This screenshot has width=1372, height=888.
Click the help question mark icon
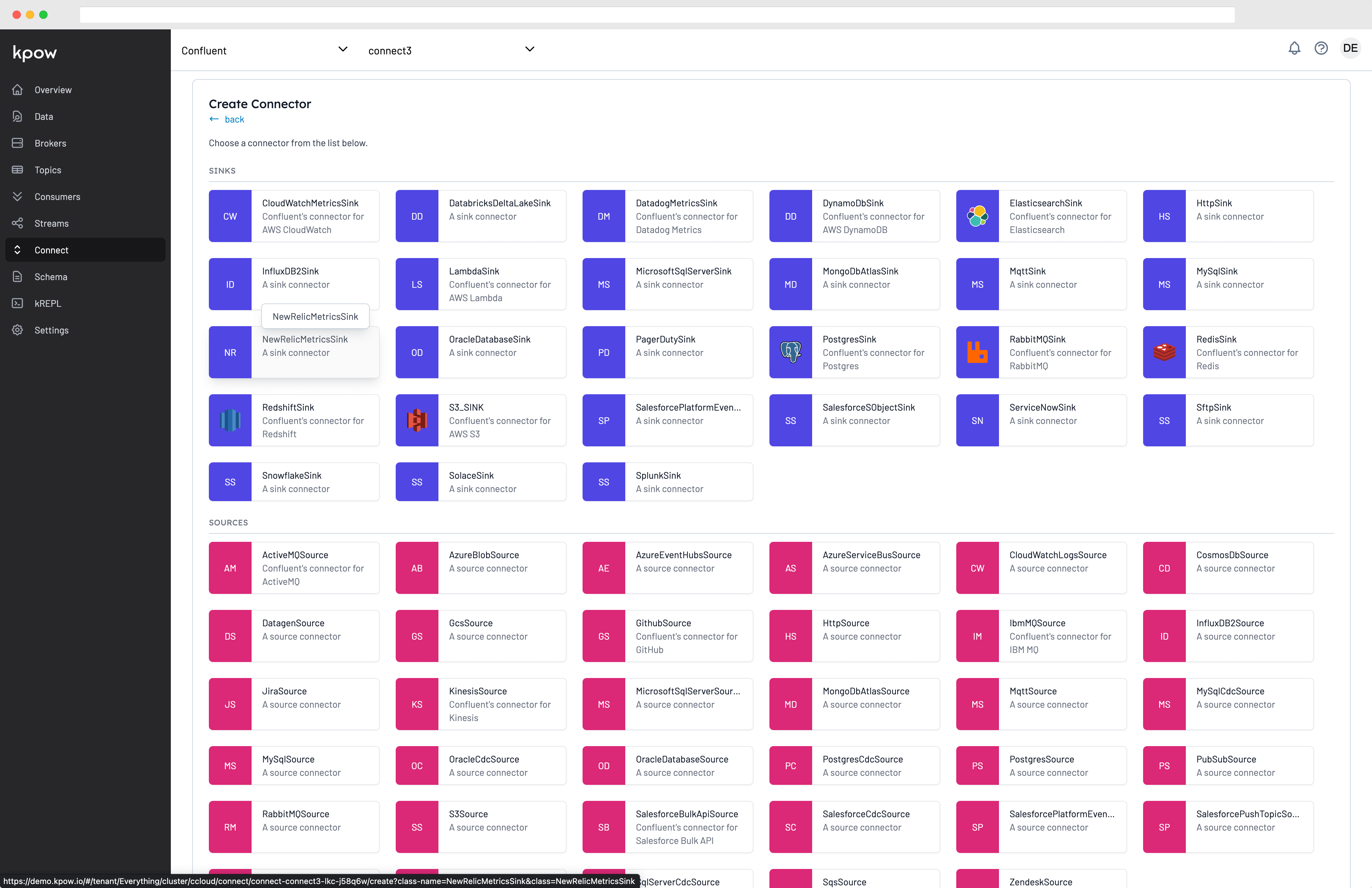1321,48
